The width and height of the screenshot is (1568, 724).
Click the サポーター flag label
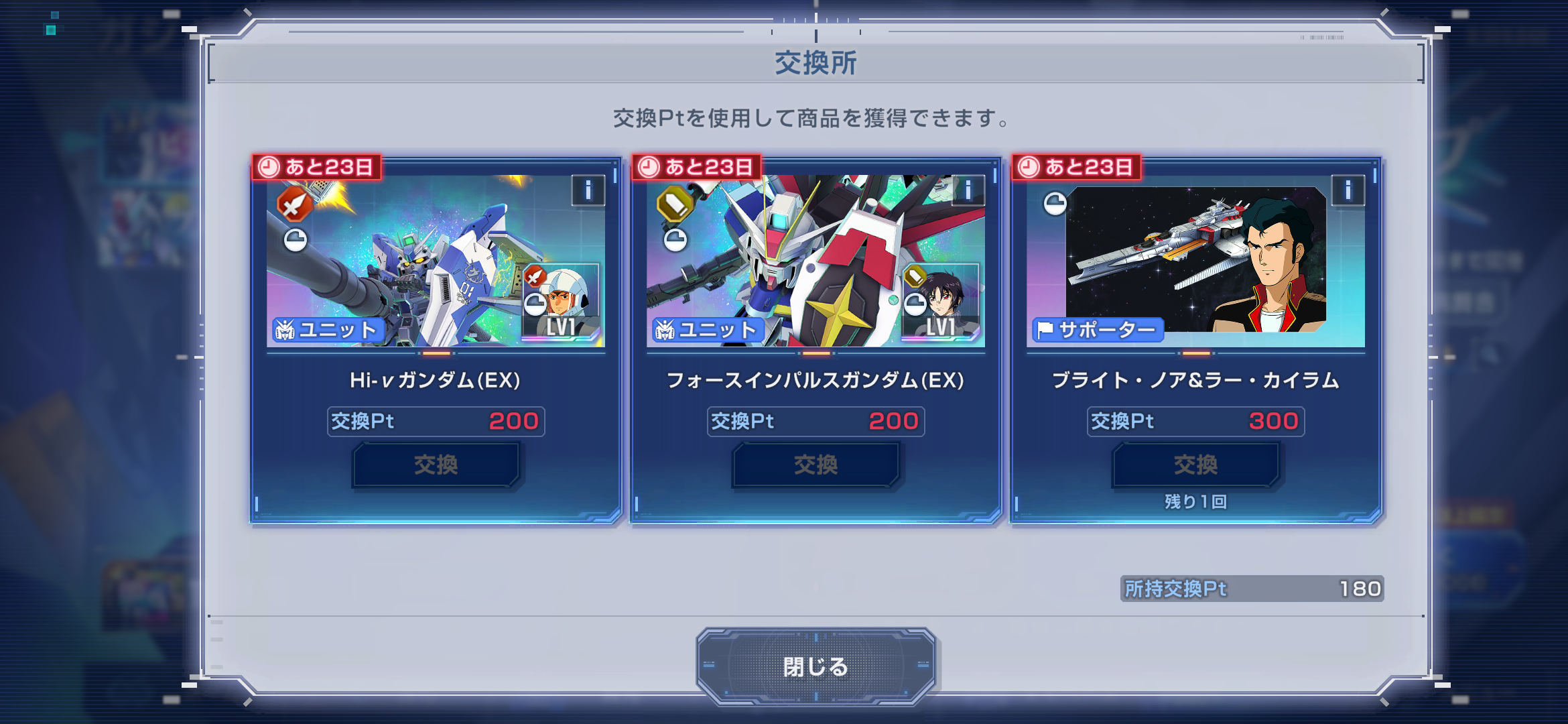coord(1098,330)
